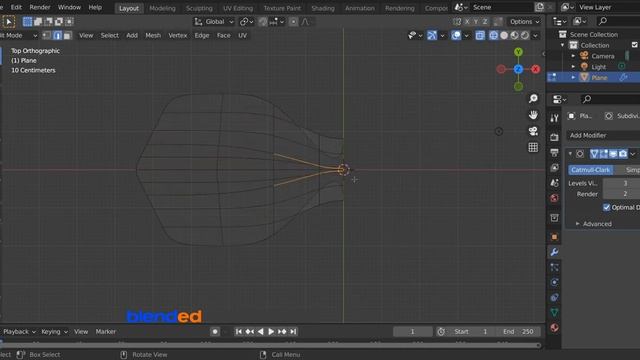Switch to the UV Editing workspace tab
640x360 pixels.
tap(238, 8)
